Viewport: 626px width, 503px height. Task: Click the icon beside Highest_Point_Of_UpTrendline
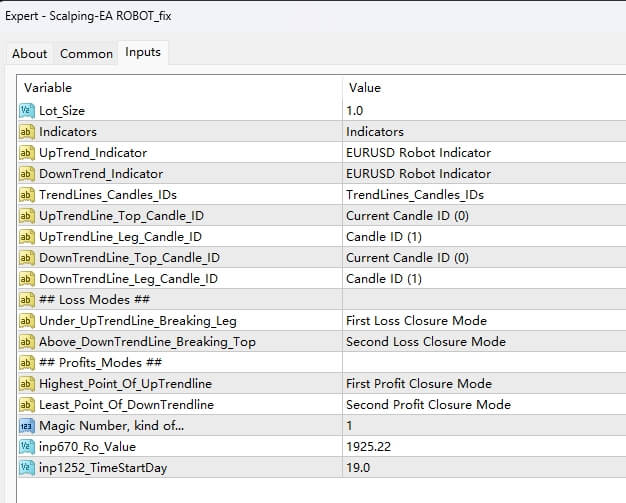point(27,383)
